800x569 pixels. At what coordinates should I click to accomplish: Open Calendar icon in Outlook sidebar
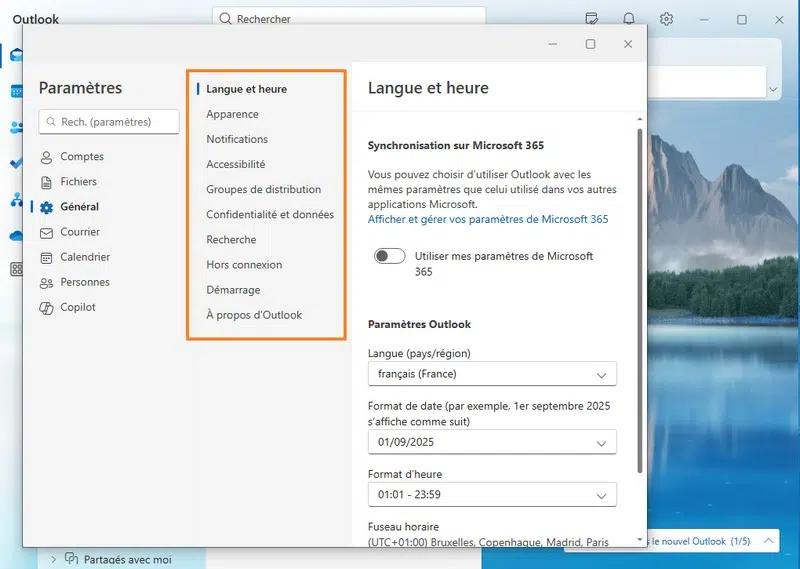pyautogui.click(x=17, y=91)
